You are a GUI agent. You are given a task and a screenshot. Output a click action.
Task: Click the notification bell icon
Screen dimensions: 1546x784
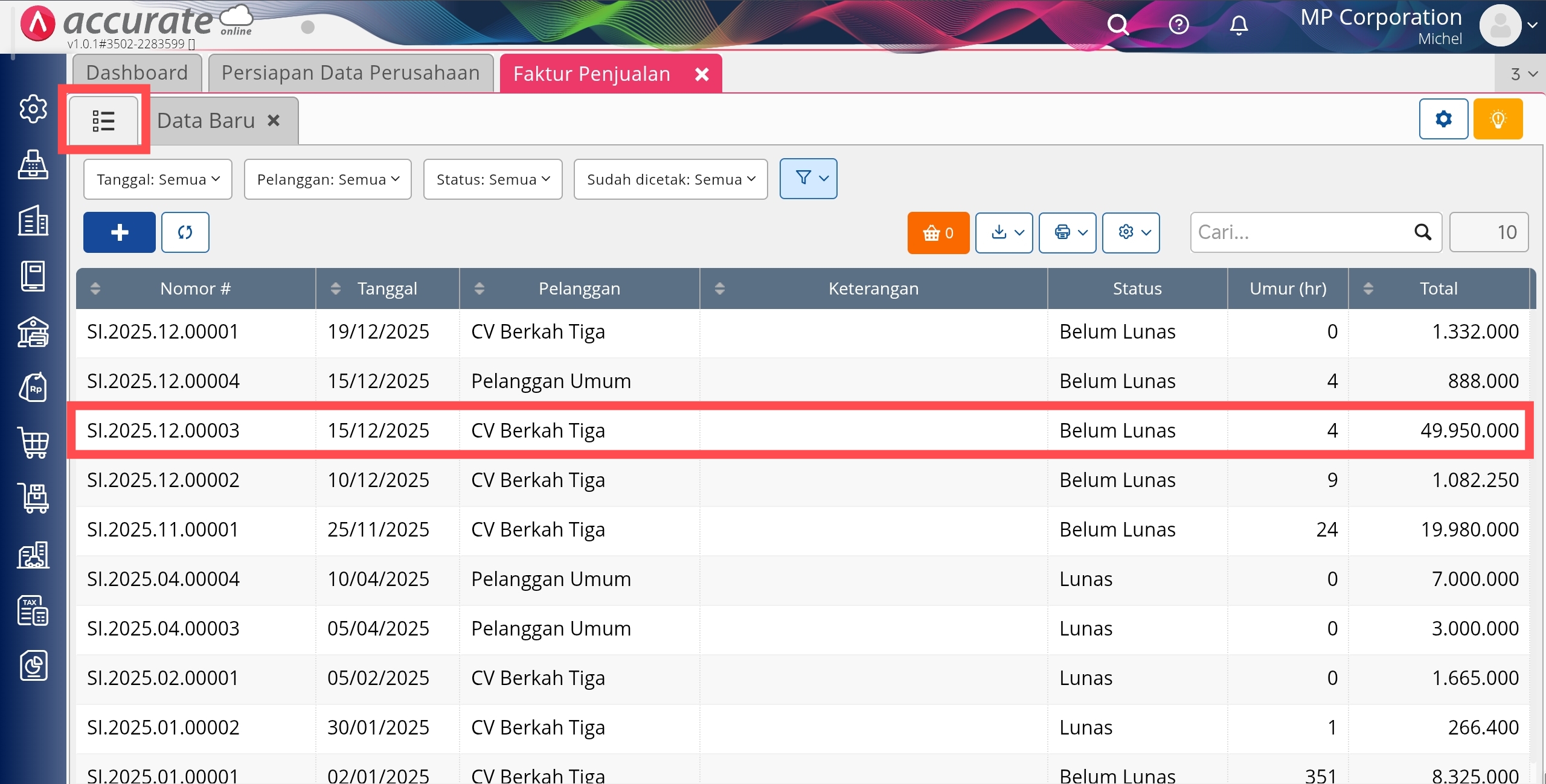coord(1239,25)
